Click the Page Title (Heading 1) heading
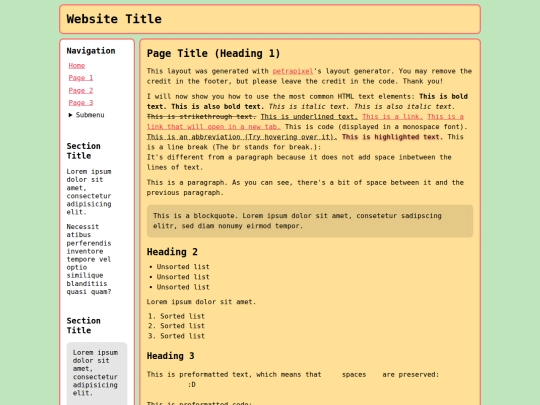The height and width of the screenshot is (405, 540). [x=214, y=53]
